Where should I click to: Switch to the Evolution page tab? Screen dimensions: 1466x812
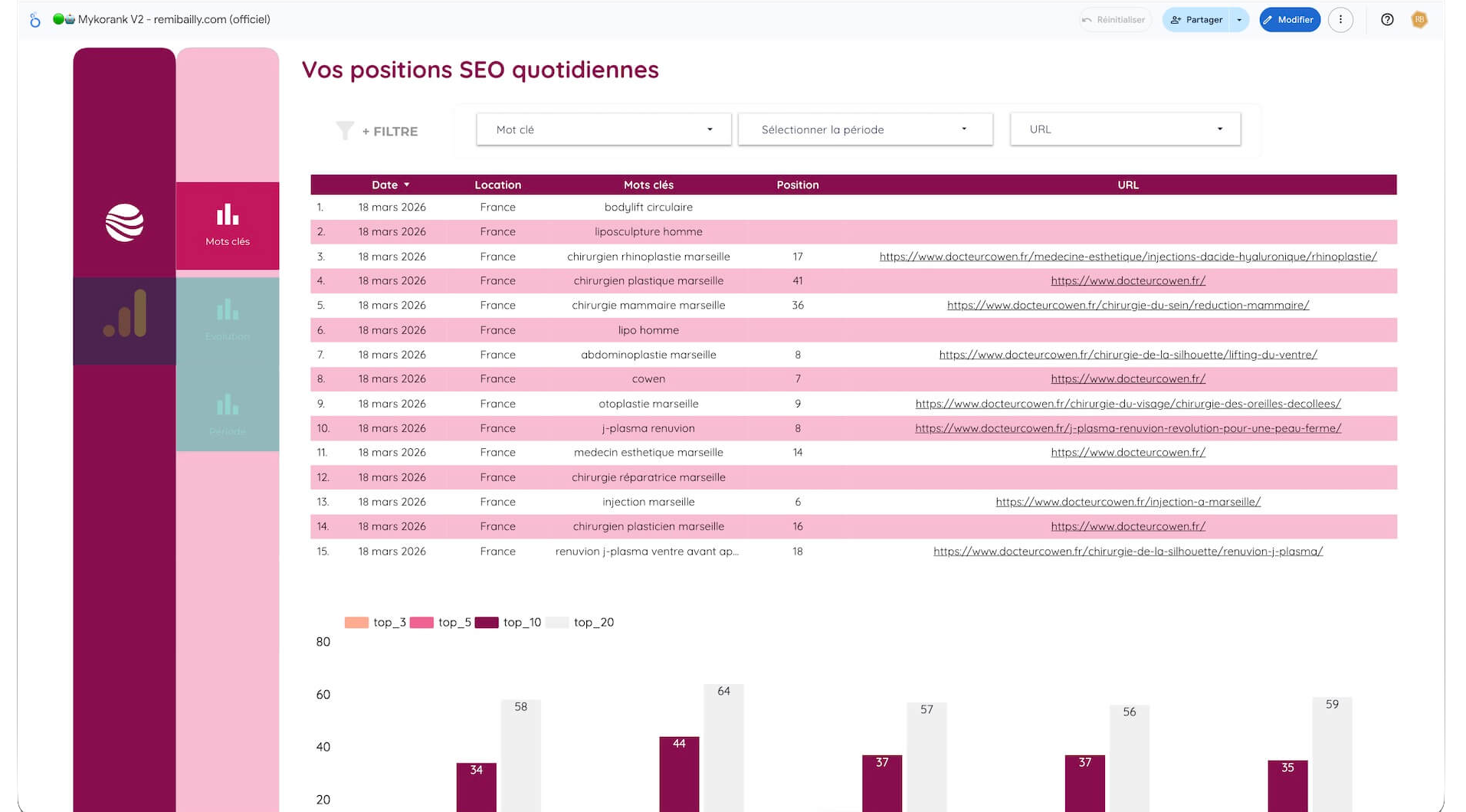[228, 320]
